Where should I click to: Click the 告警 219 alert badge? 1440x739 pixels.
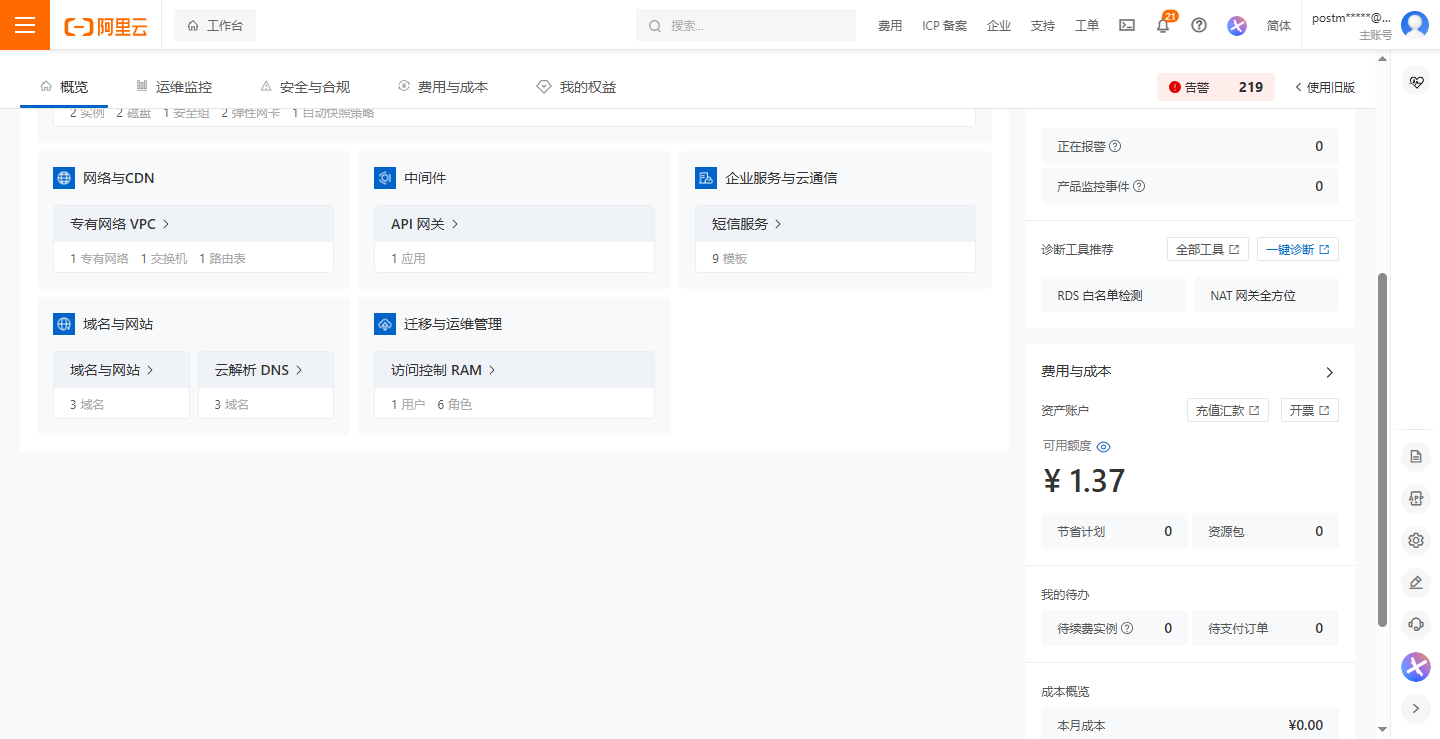(1216, 87)
